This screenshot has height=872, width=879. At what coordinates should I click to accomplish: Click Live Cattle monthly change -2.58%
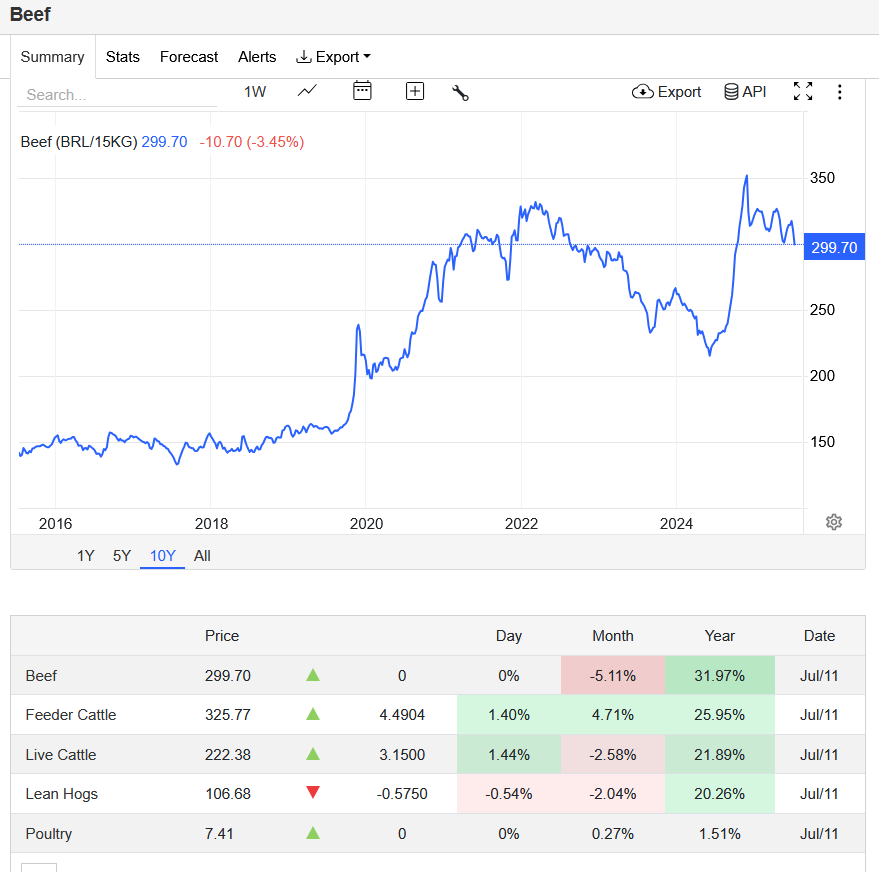[x=613, y=755]
